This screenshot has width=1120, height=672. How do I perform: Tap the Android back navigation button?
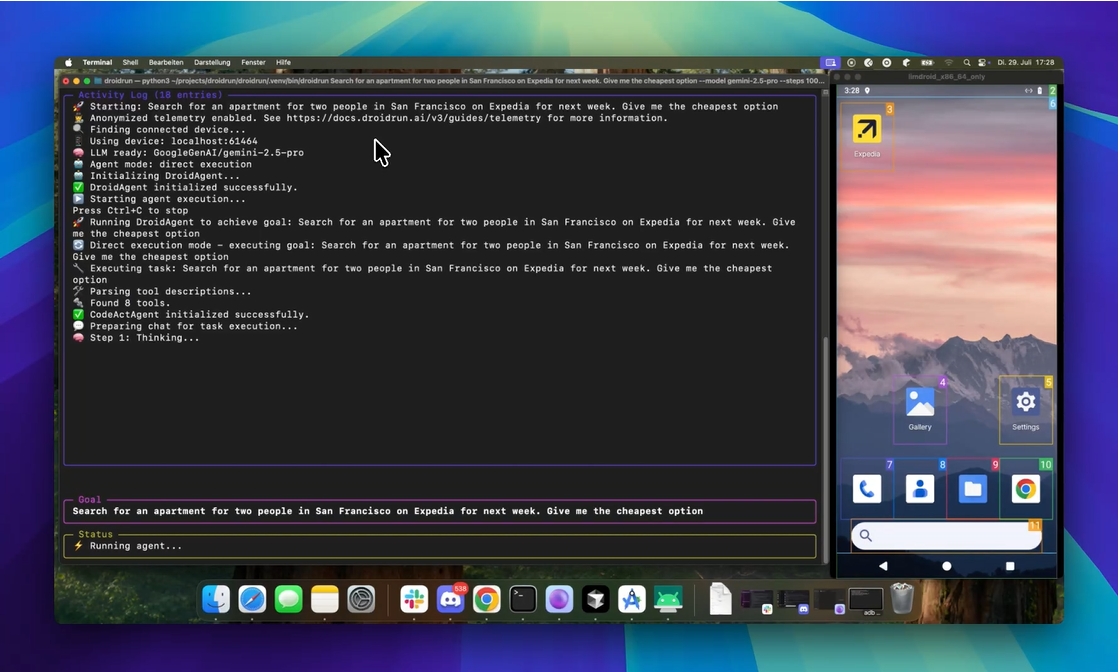(883, 566)
